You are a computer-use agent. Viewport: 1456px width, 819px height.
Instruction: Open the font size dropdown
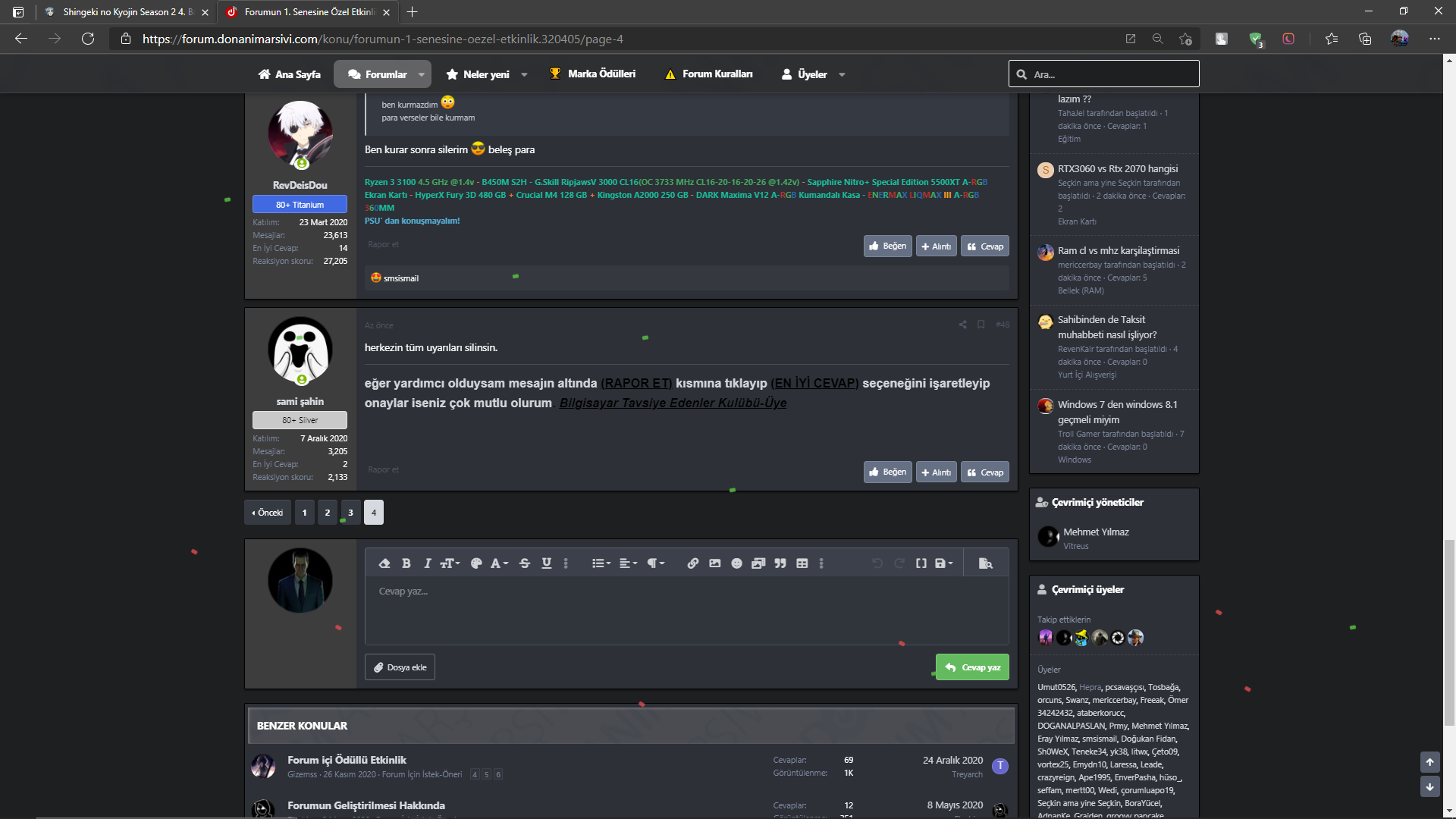click(450, 563)
